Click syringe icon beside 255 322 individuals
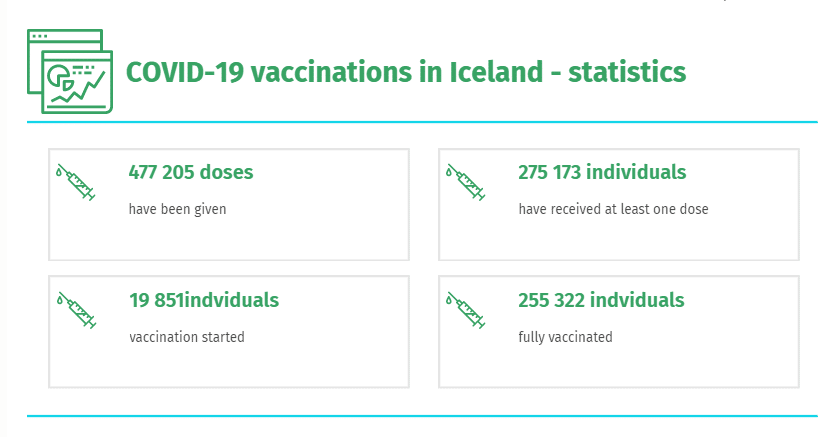The height and width of the screenshot is (437, 839). 466,310
